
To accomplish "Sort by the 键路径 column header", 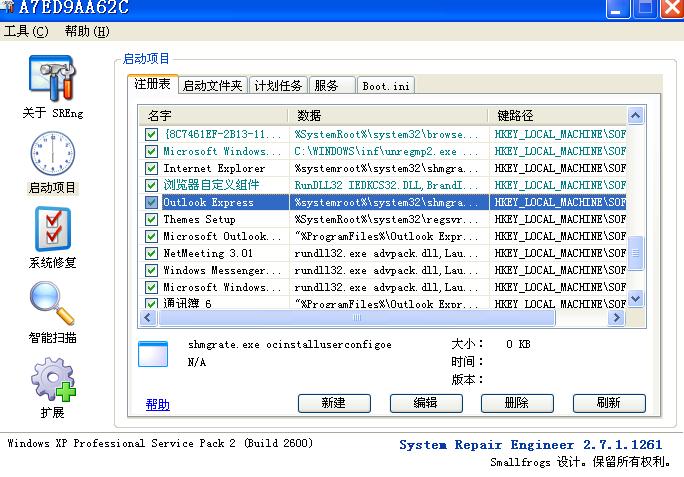I will 557,116.
